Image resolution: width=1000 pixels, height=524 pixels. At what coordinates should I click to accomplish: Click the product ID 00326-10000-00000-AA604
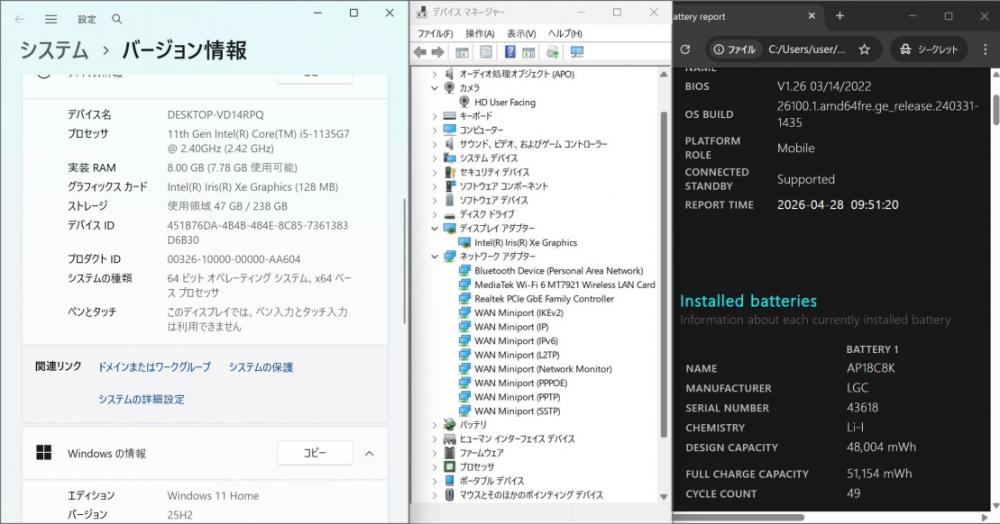pyautogui.click(x=233, y=259)
